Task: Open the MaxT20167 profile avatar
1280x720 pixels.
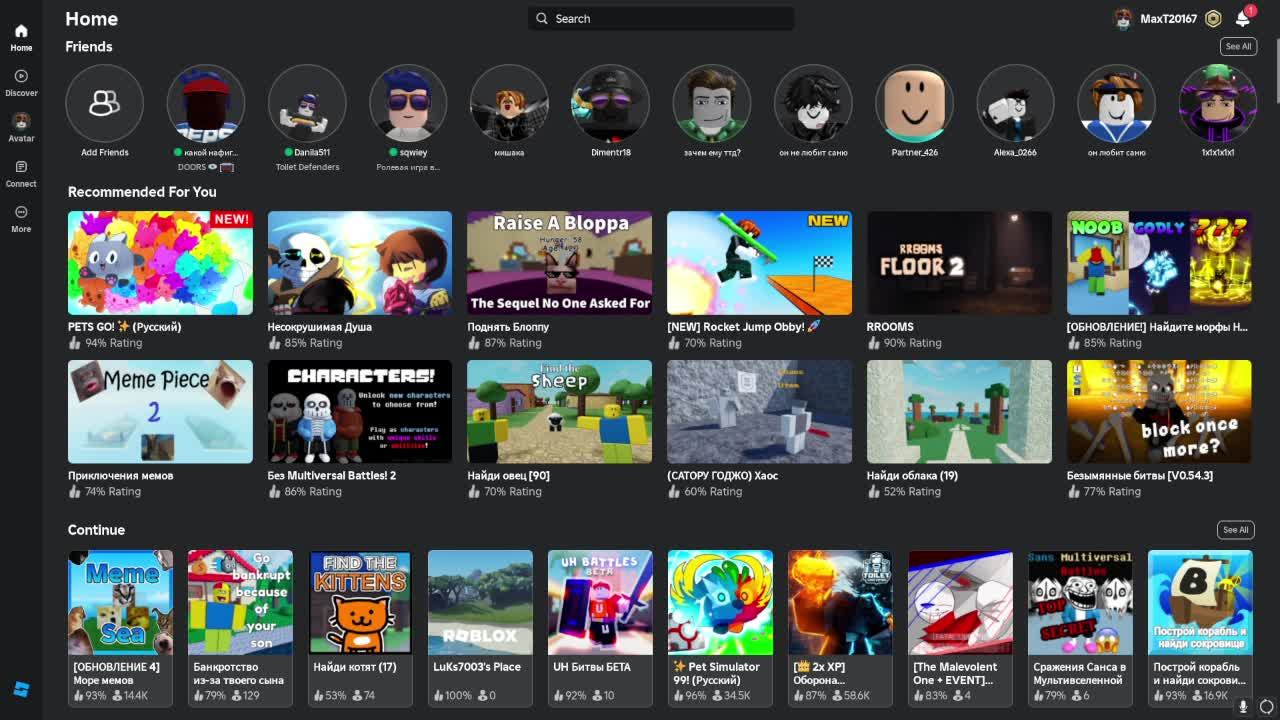Action: 1123,18
